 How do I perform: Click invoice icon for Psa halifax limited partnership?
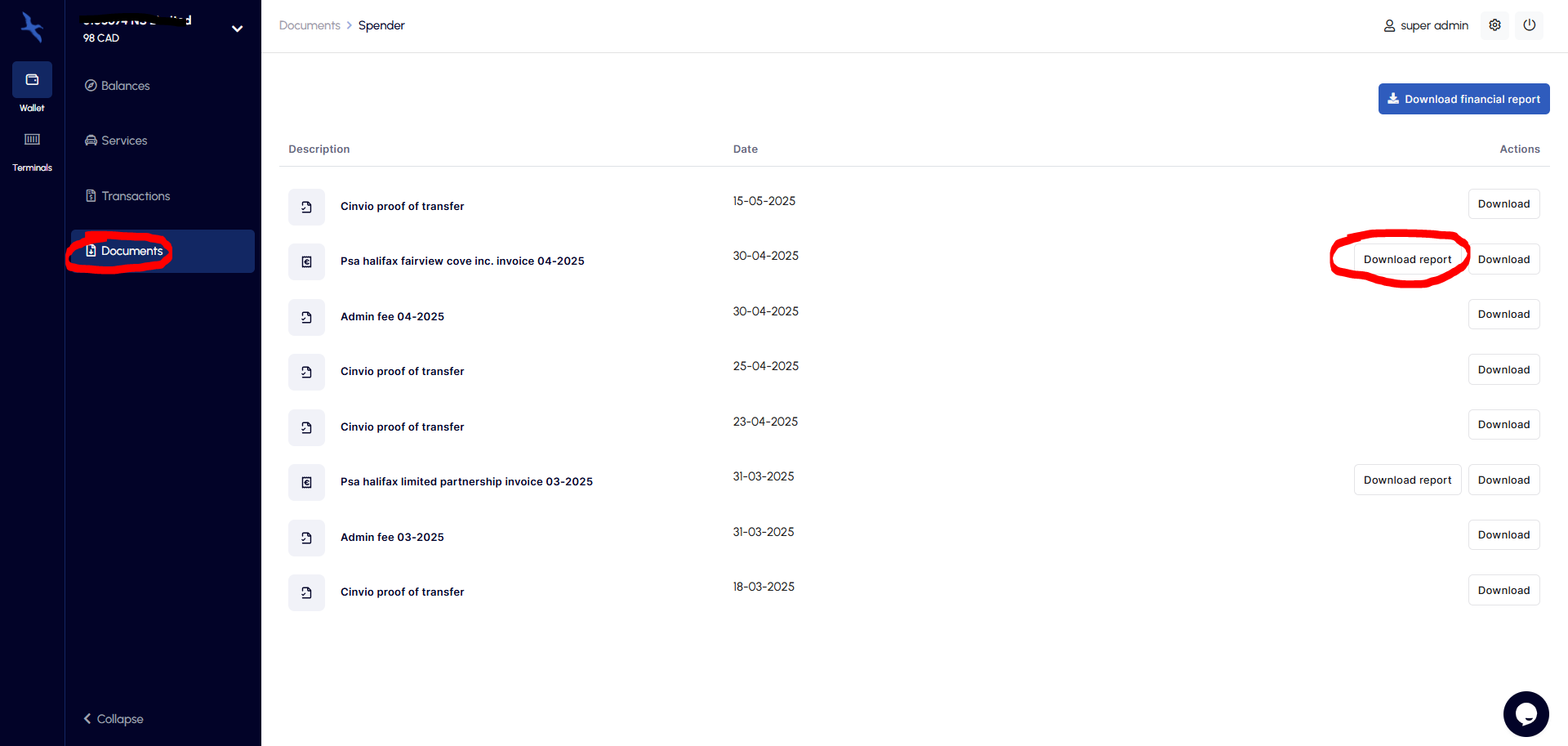[306, 482]
